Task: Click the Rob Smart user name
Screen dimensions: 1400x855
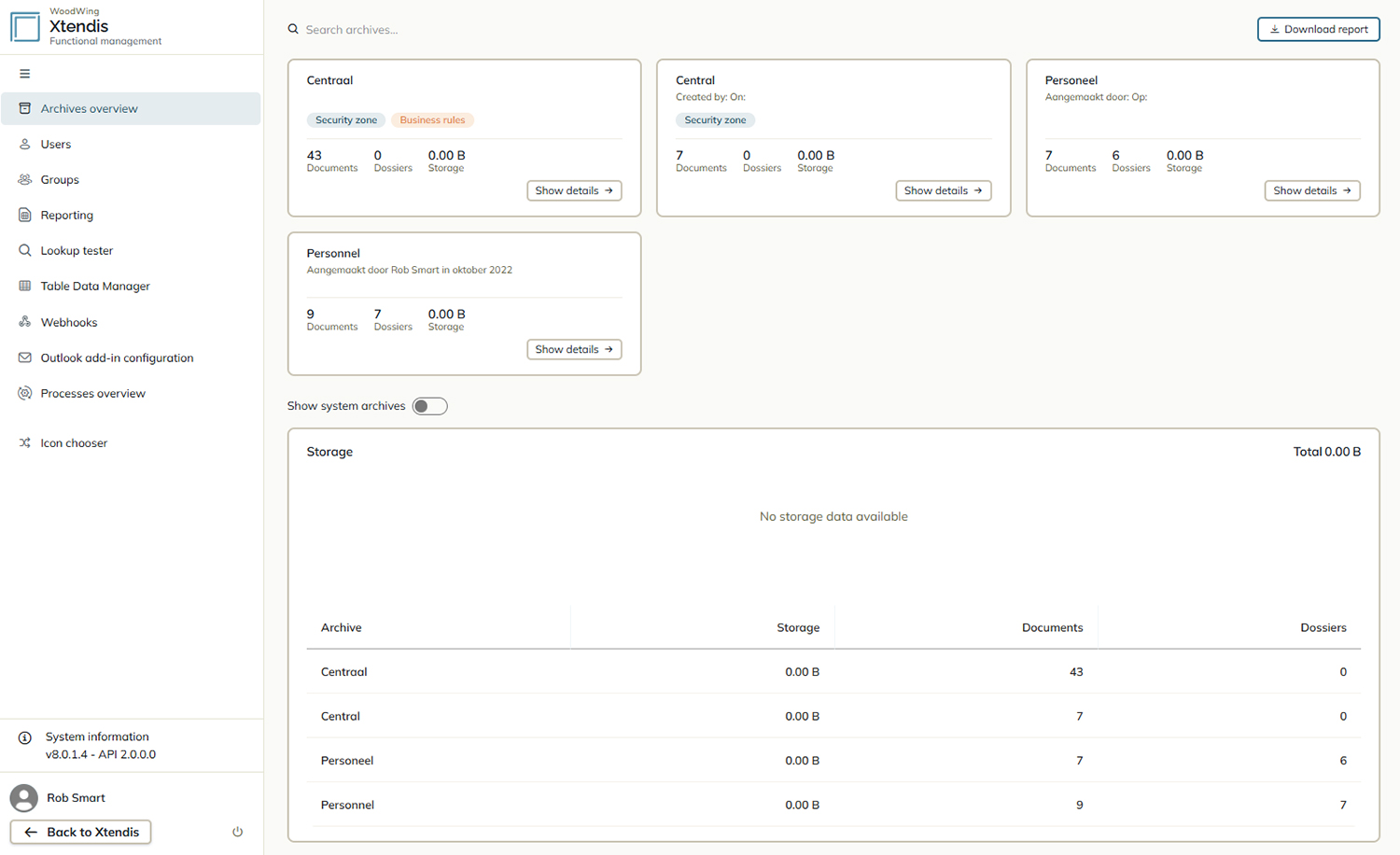Action: click(x=76, y=798)
